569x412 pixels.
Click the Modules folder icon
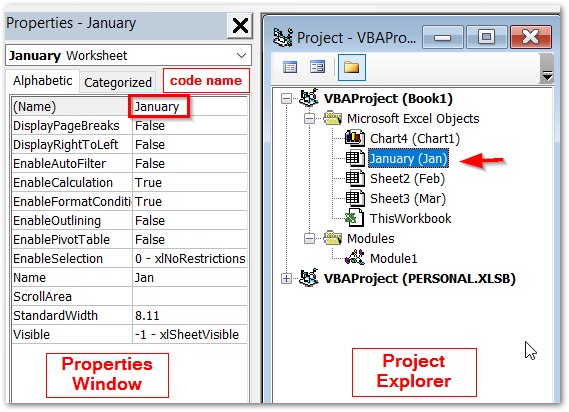pyautogui.click(x=332, y=238)
